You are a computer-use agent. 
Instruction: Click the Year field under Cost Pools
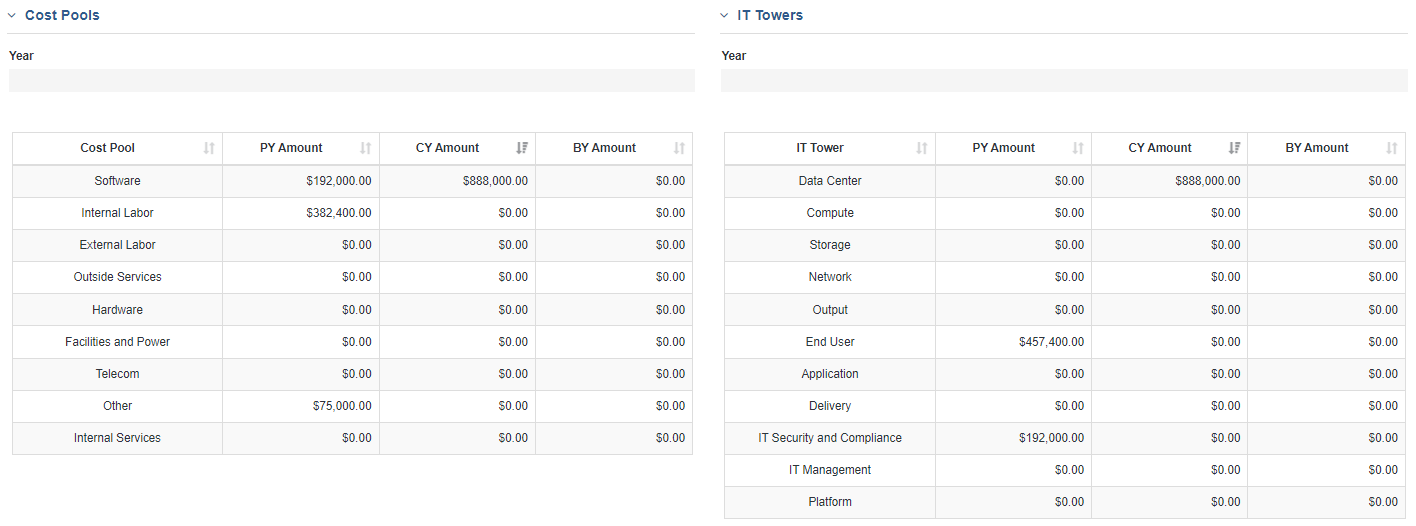352,81
